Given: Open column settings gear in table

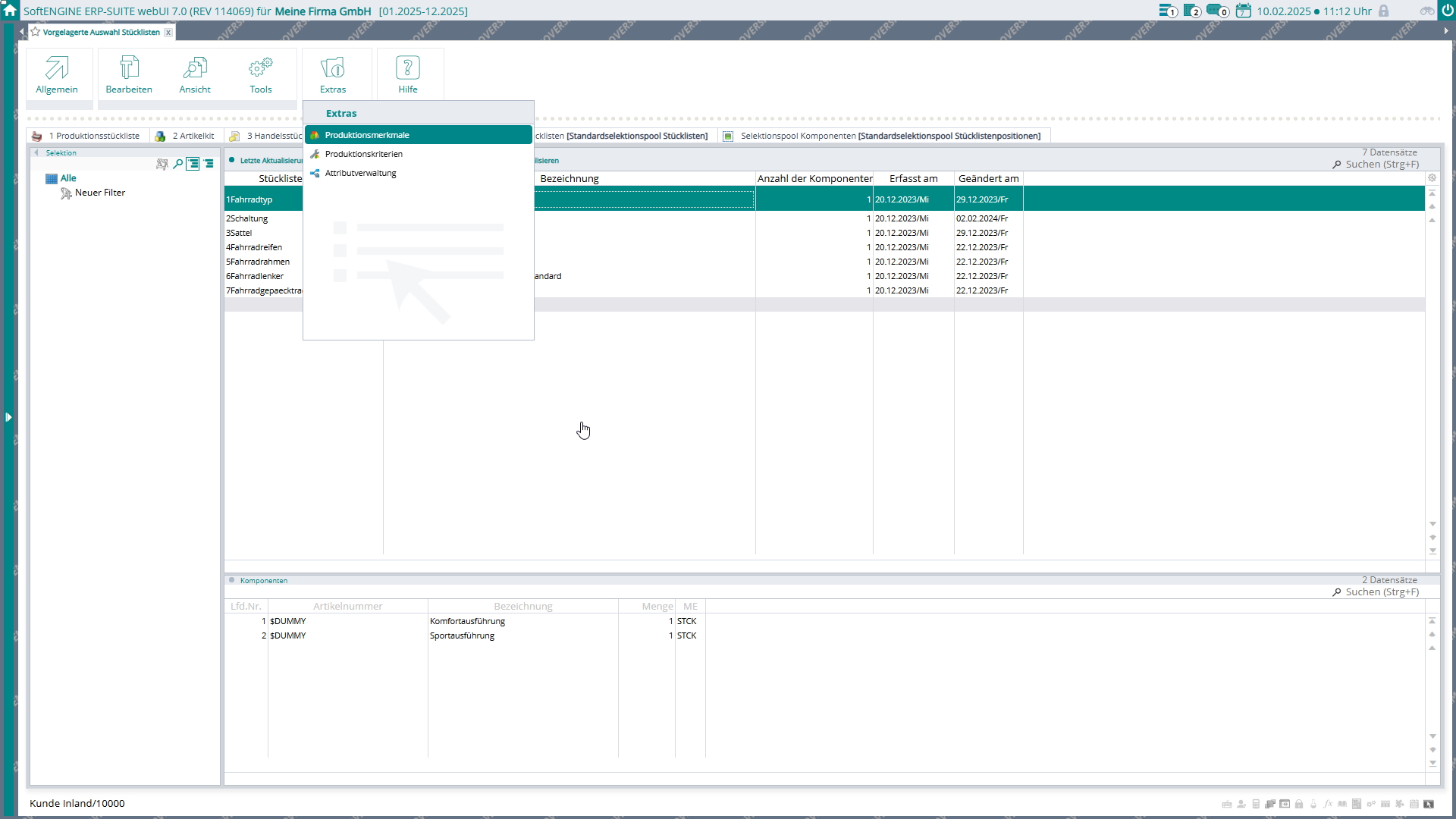Looking at the screenshot, I should coord(1432,178).
